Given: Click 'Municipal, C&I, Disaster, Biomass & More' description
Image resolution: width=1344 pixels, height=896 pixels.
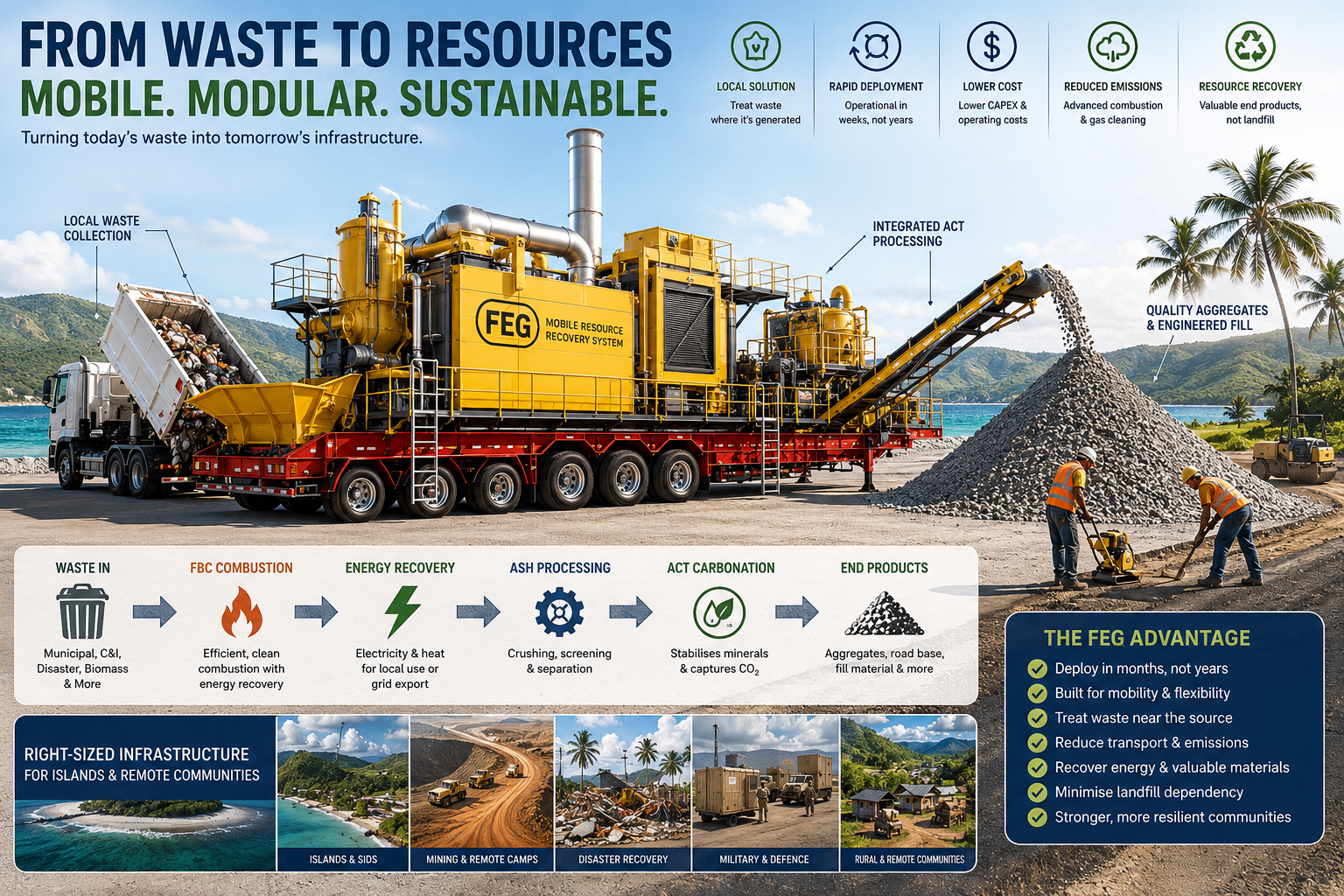Looking at the screenshot, I should click(x=82, y=668).
